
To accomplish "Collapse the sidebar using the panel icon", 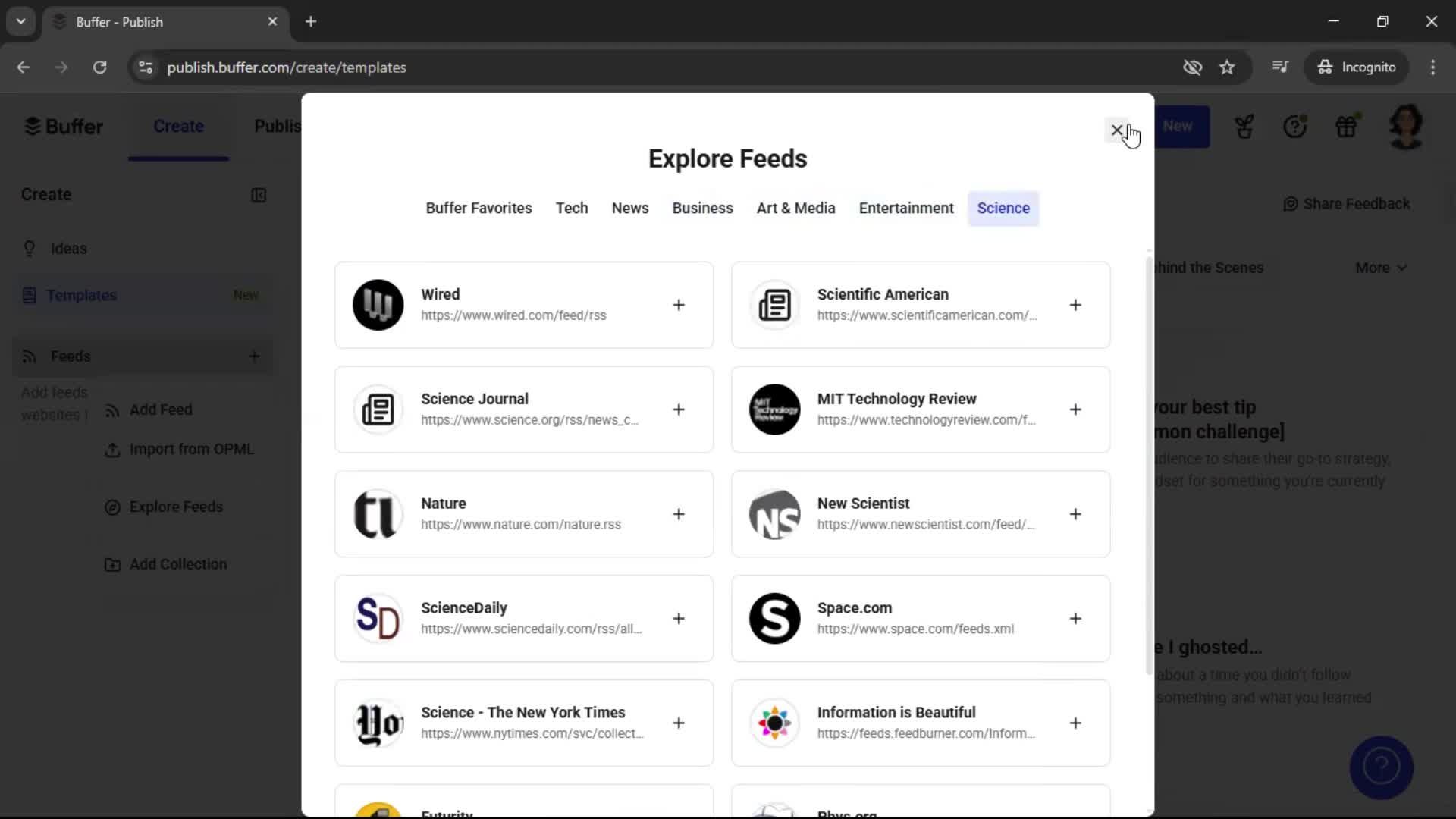I will tap(259, 196).
